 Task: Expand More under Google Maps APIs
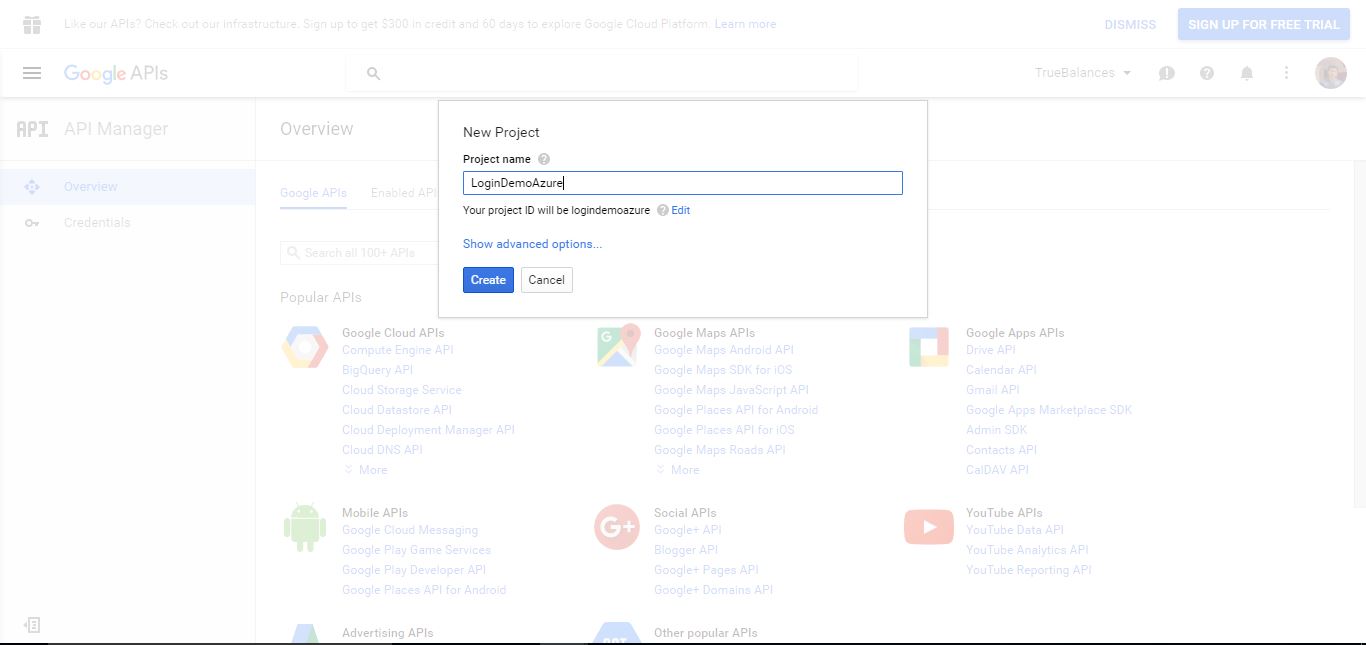(677, 470)
